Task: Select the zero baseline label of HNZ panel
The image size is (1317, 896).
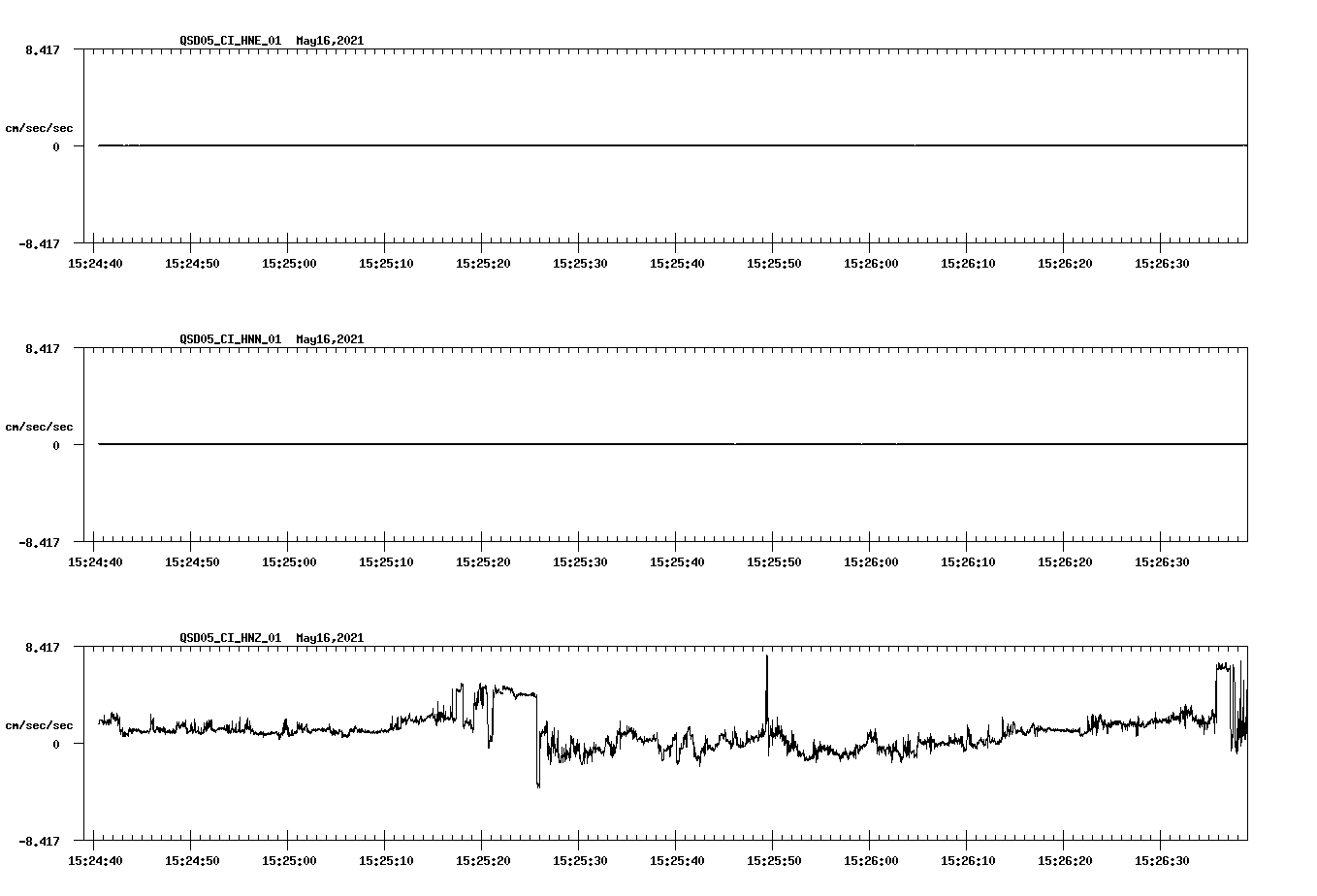Action: coord(56,746)
